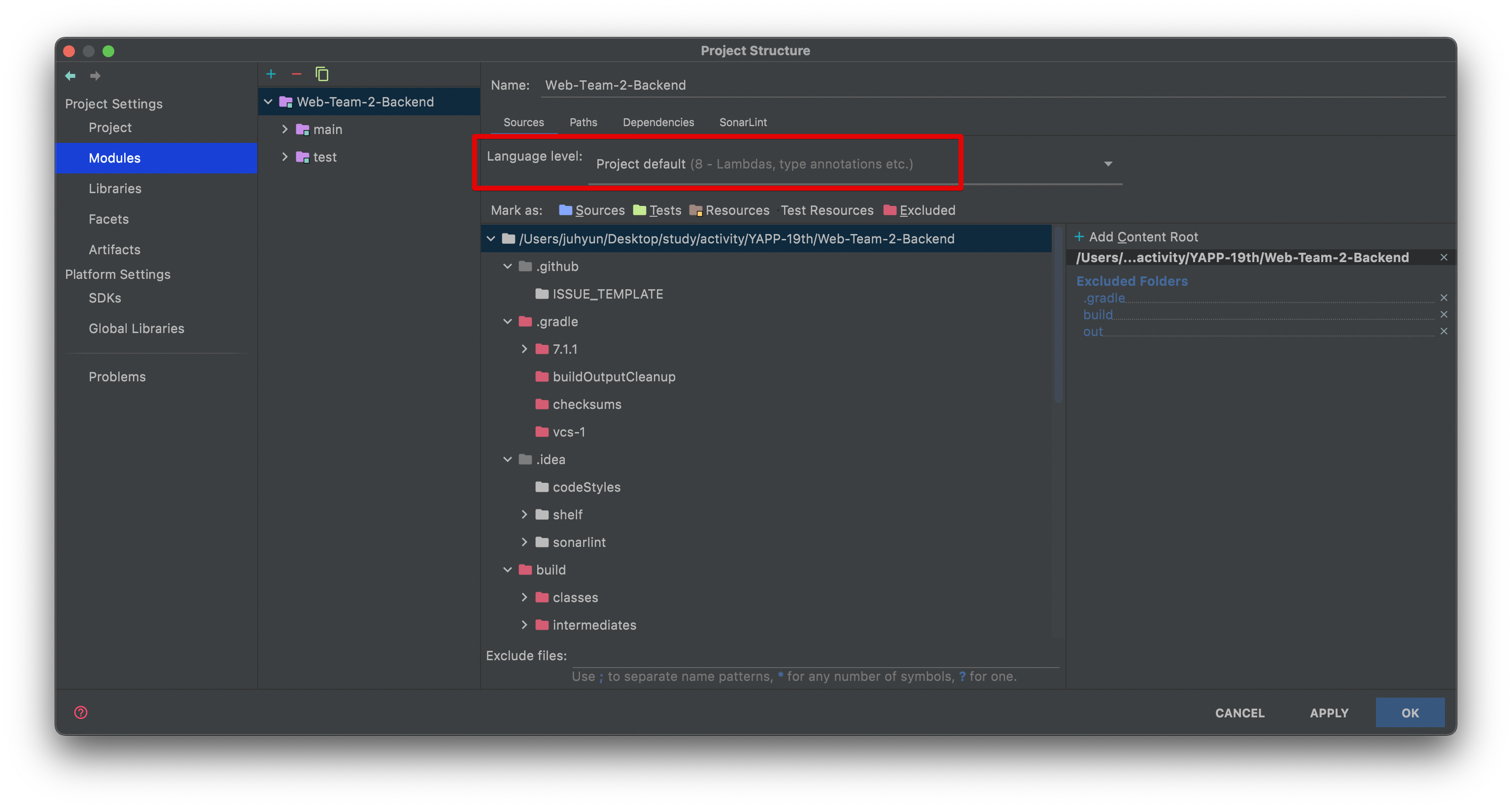The width and height of the screenshot is (1512, 808).
Task: Remove .gradle from excluded folders
Action: pyautogui.click(x=1443, y=298)
